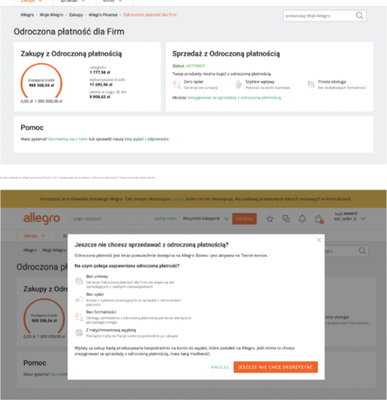Click the Anuluj button in dialog
This screenshot has height=400, width=387.
pos(220,367)
